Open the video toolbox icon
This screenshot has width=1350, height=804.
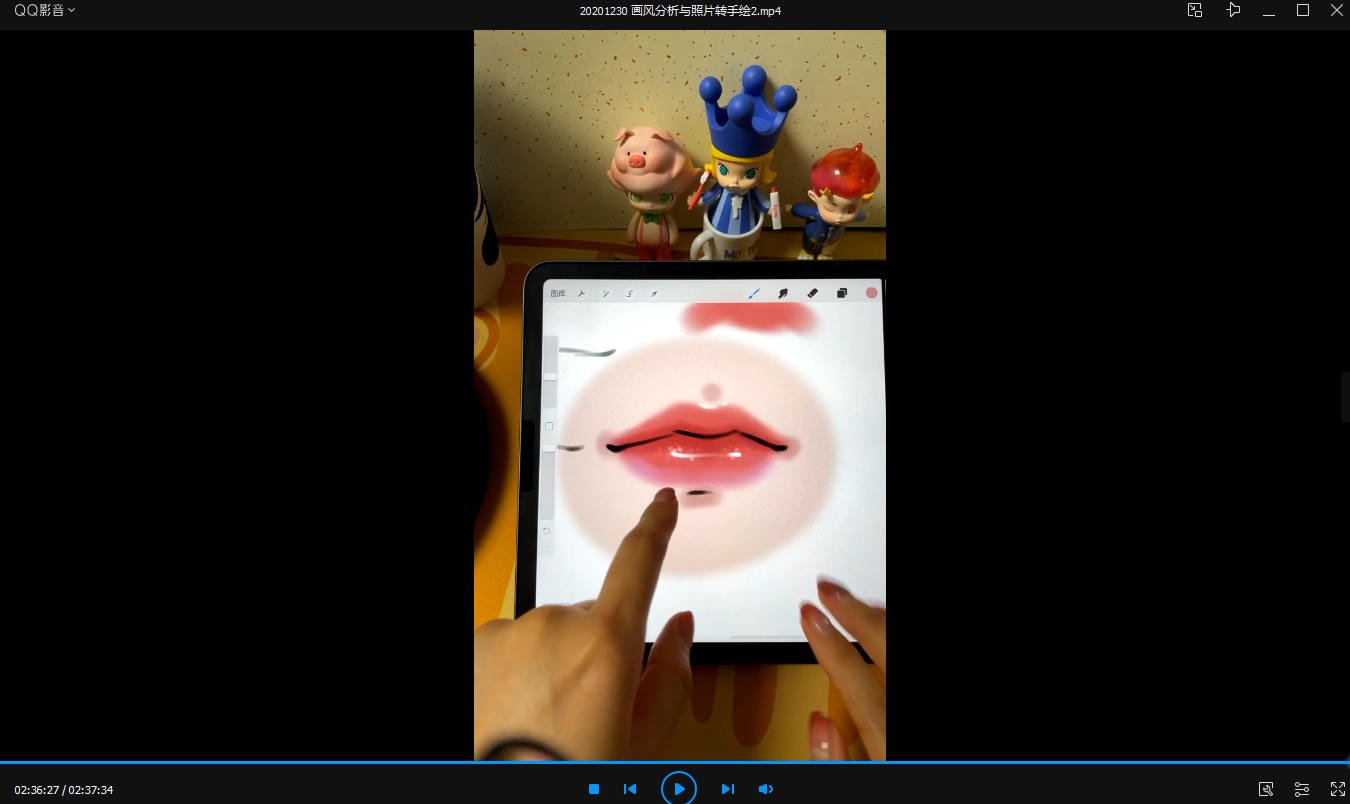[1266, 789]
